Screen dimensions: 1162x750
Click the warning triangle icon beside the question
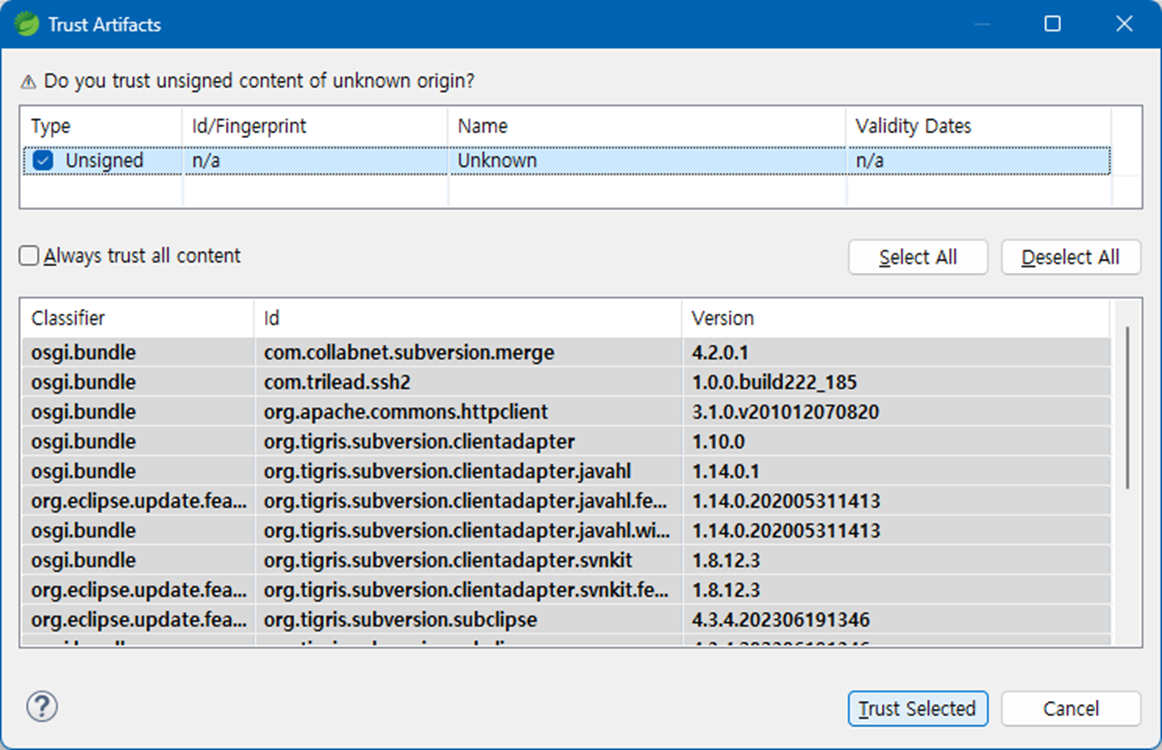point(28,82)
